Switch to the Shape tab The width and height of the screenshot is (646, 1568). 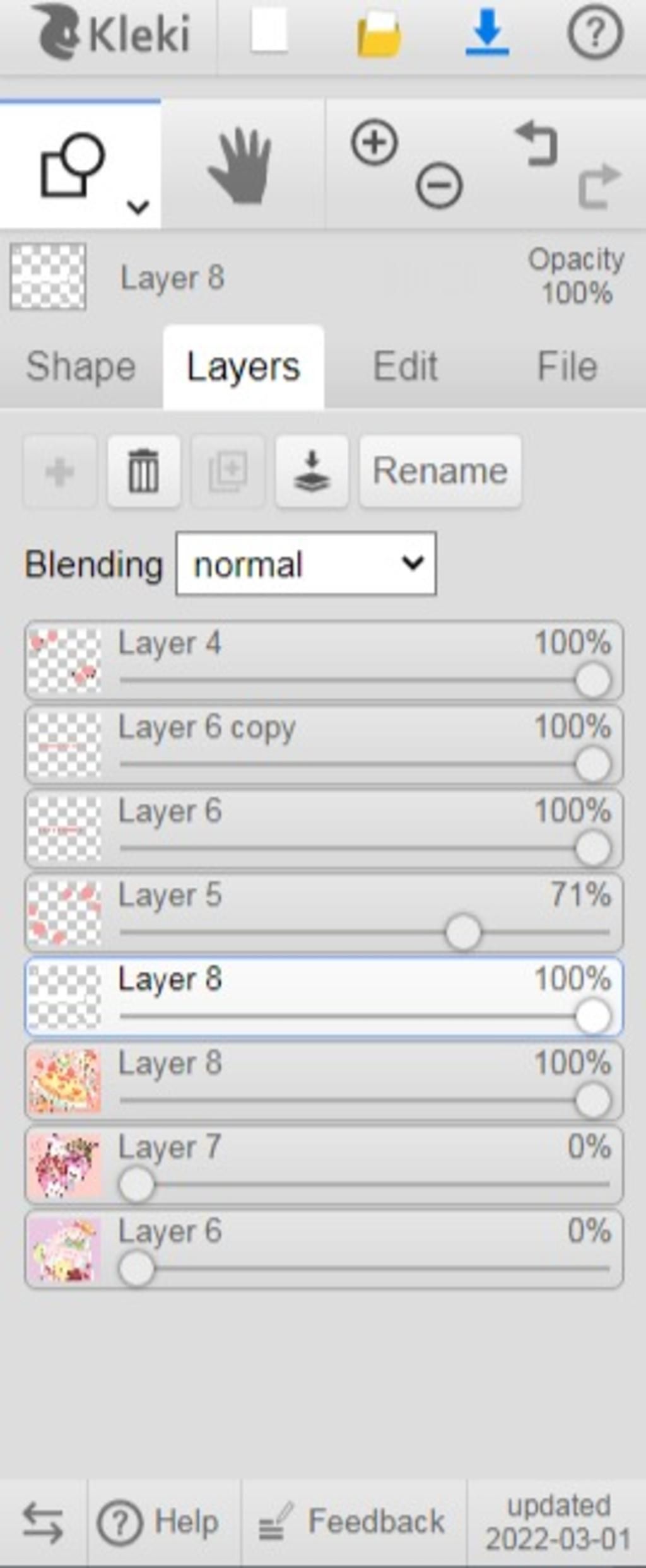(x=81, y=366)
